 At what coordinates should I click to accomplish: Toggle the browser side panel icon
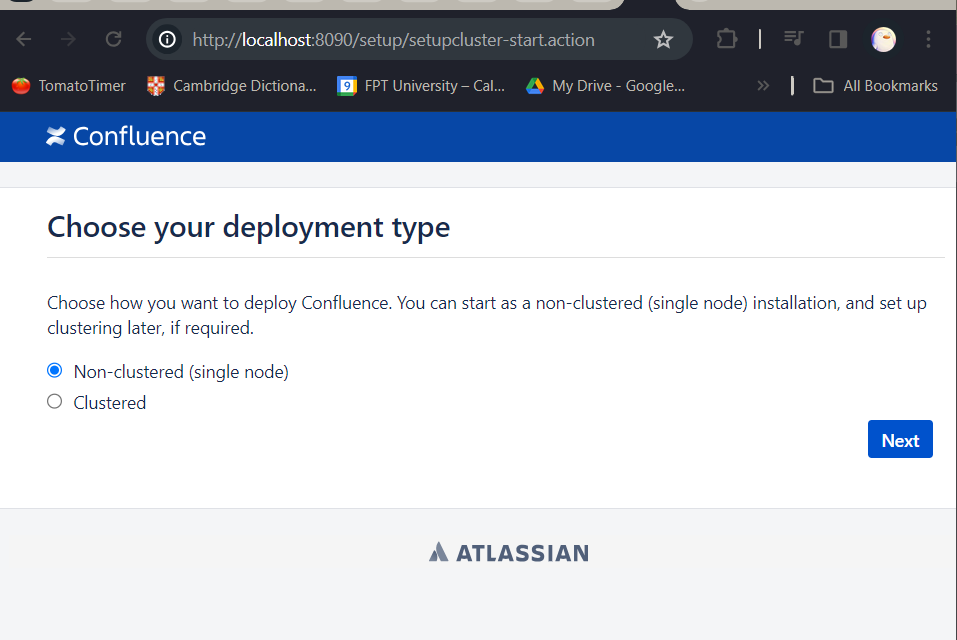(x=838, y=40)
